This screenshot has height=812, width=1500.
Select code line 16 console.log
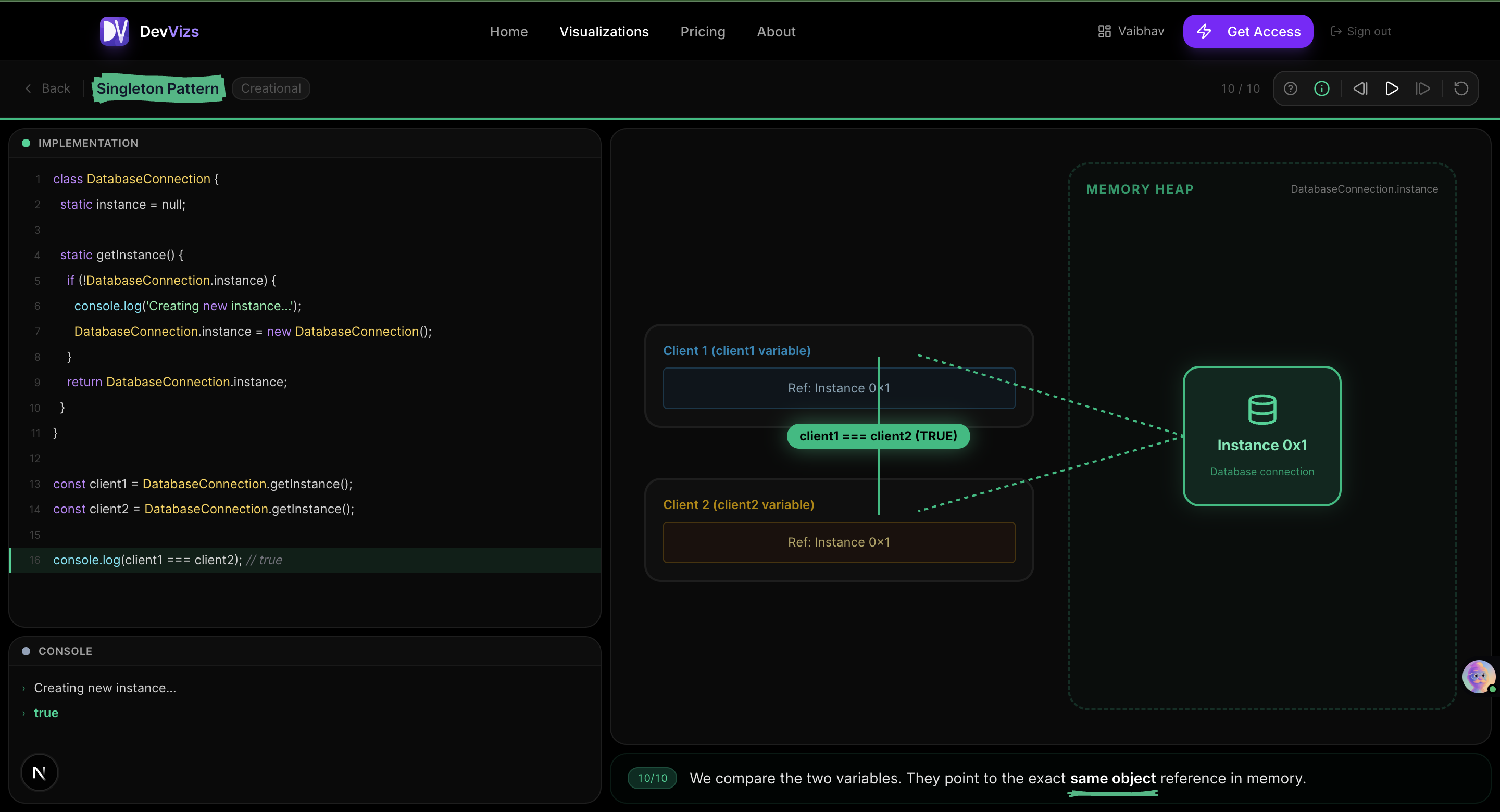(x=168, y=560)
